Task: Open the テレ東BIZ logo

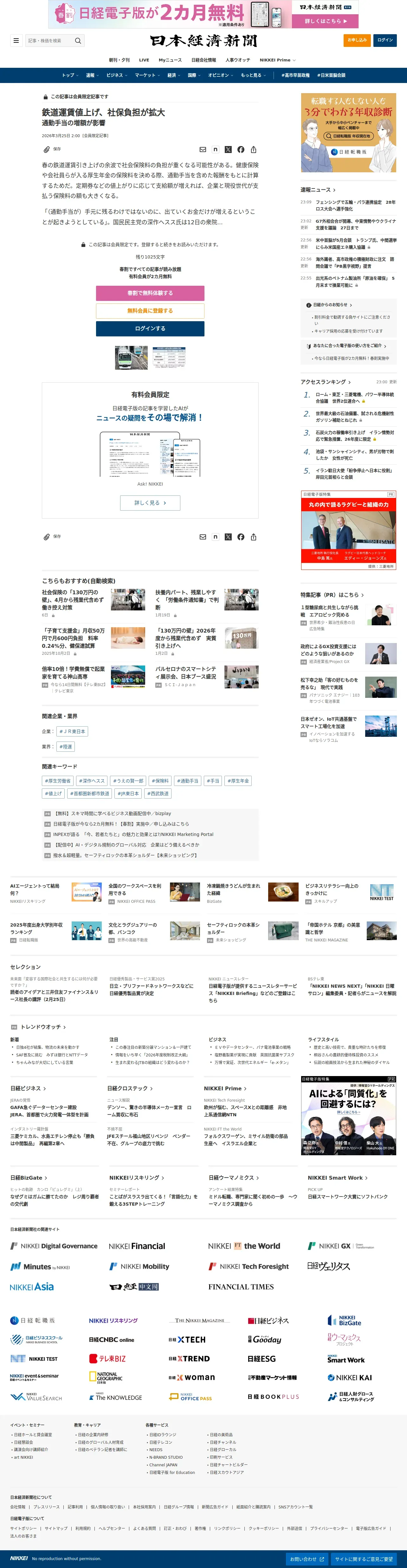Action: [108, 1359]
